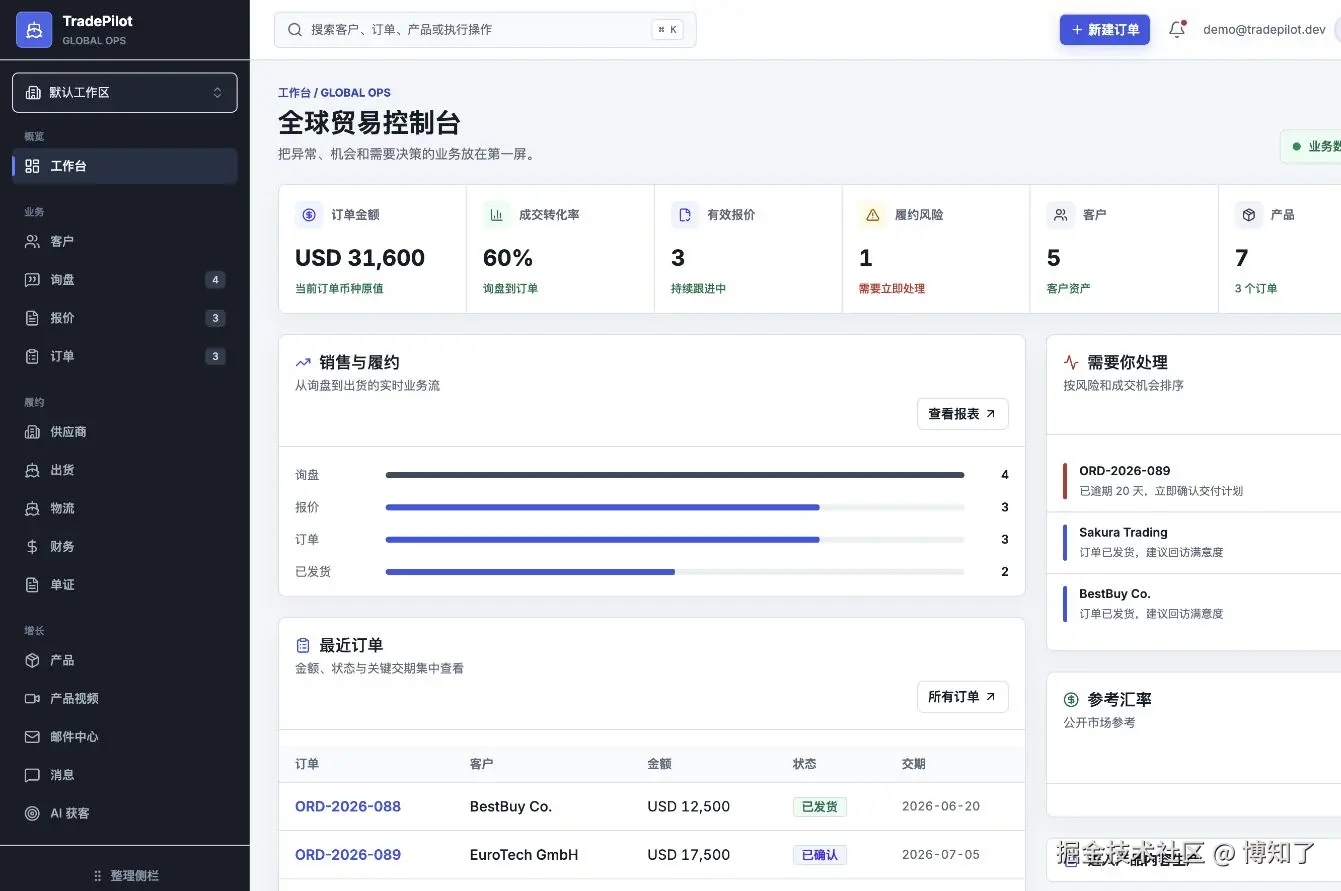Click the 2026-06-20 delivery date
Image resolution: width=1341 pixels, height=891 pixels.
[941, 806]
